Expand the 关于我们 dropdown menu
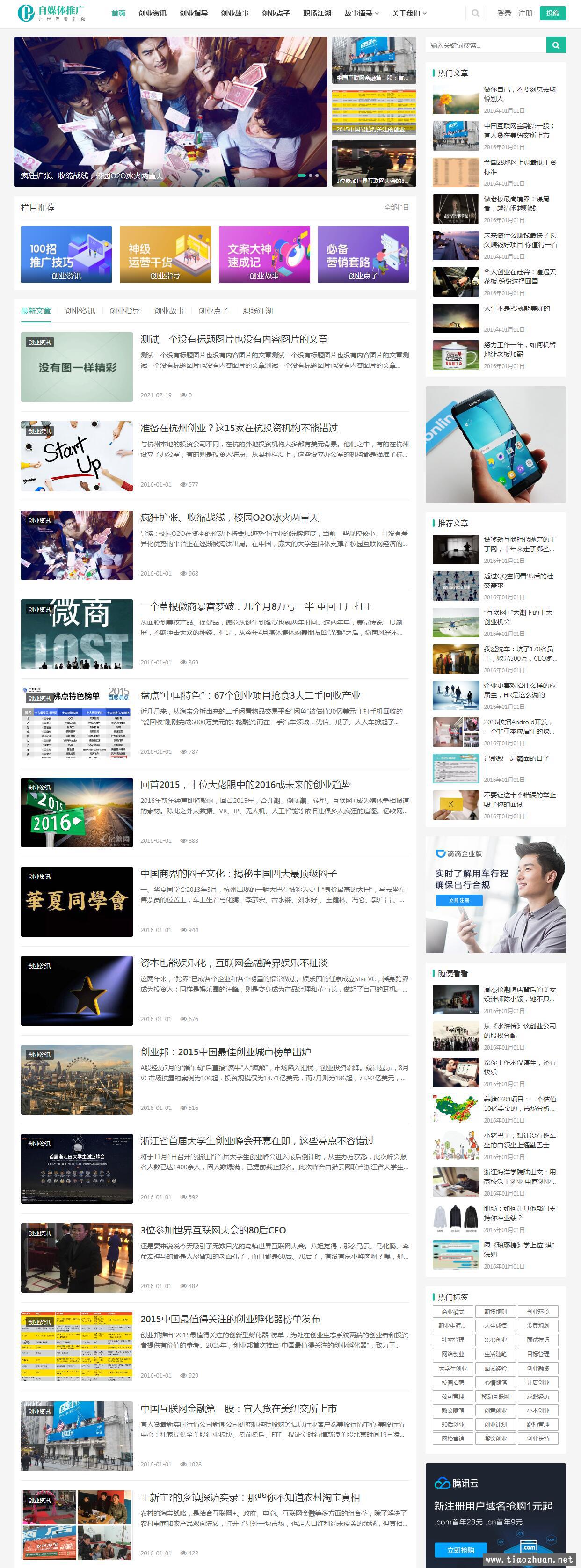581x1568 pixels. click(x=409, y=14)
